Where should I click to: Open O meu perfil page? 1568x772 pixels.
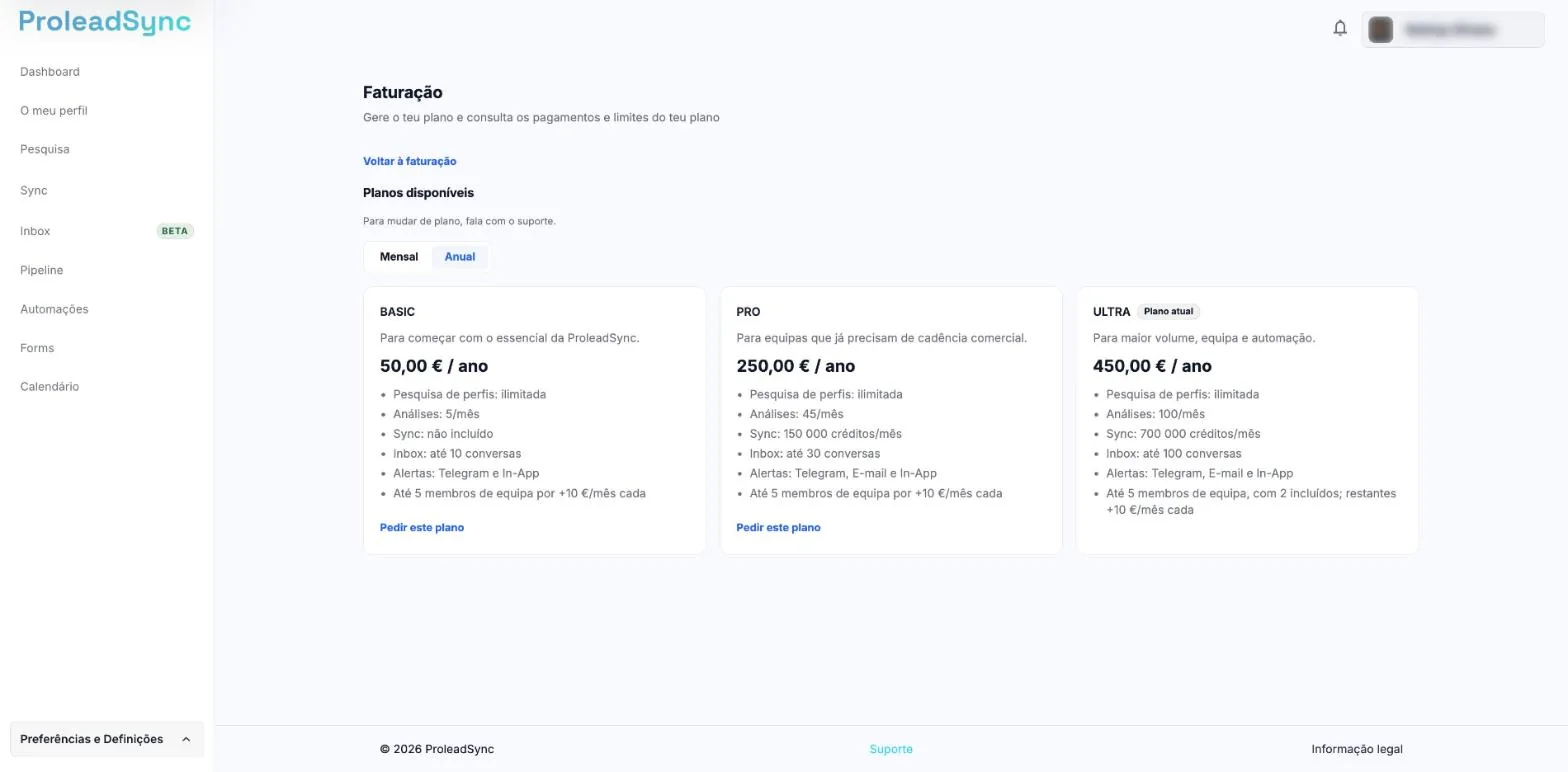54,111
